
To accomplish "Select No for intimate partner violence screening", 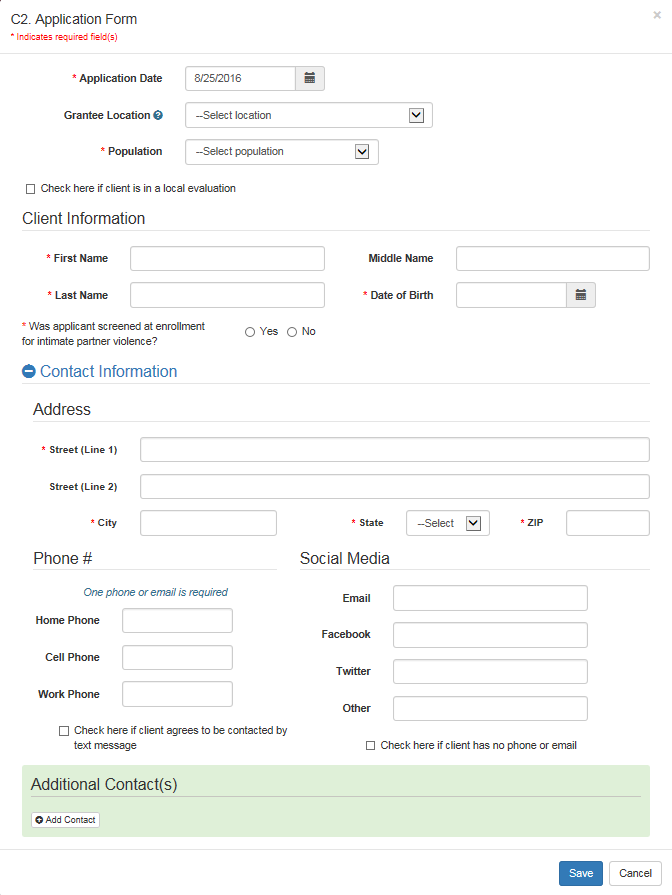I will click(292, 332).
